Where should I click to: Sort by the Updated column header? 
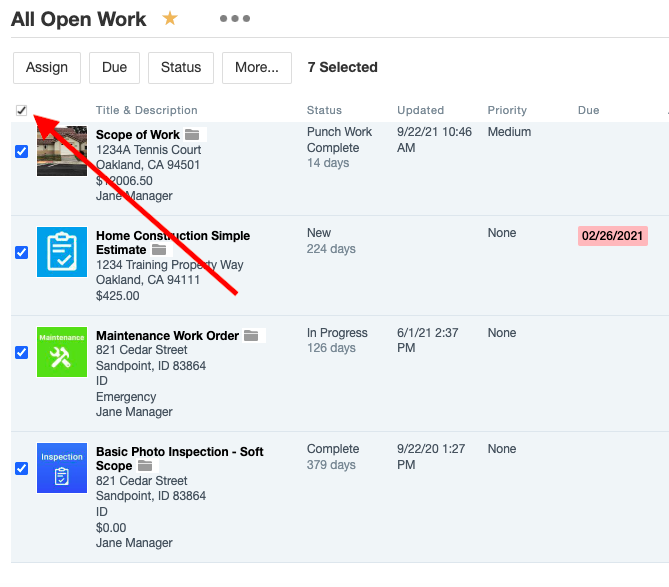click(x=420, y=110)
